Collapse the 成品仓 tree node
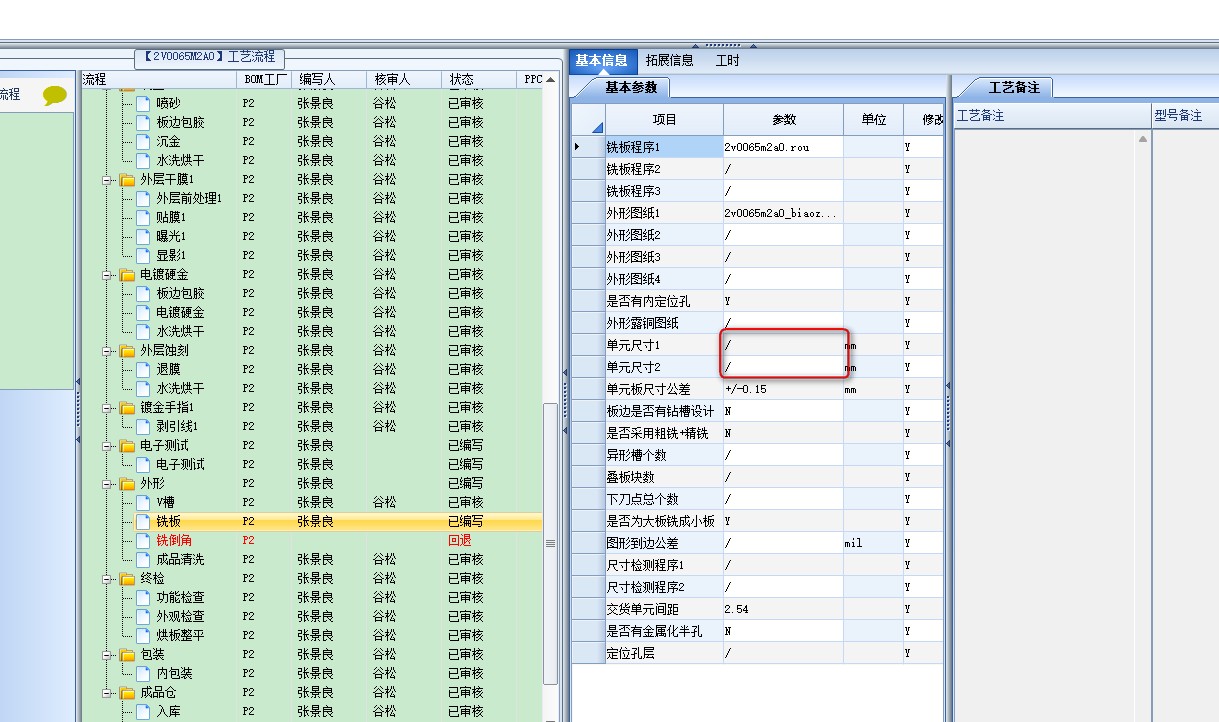This screenshot has width=1219, height=722. [x=108, y=693]
